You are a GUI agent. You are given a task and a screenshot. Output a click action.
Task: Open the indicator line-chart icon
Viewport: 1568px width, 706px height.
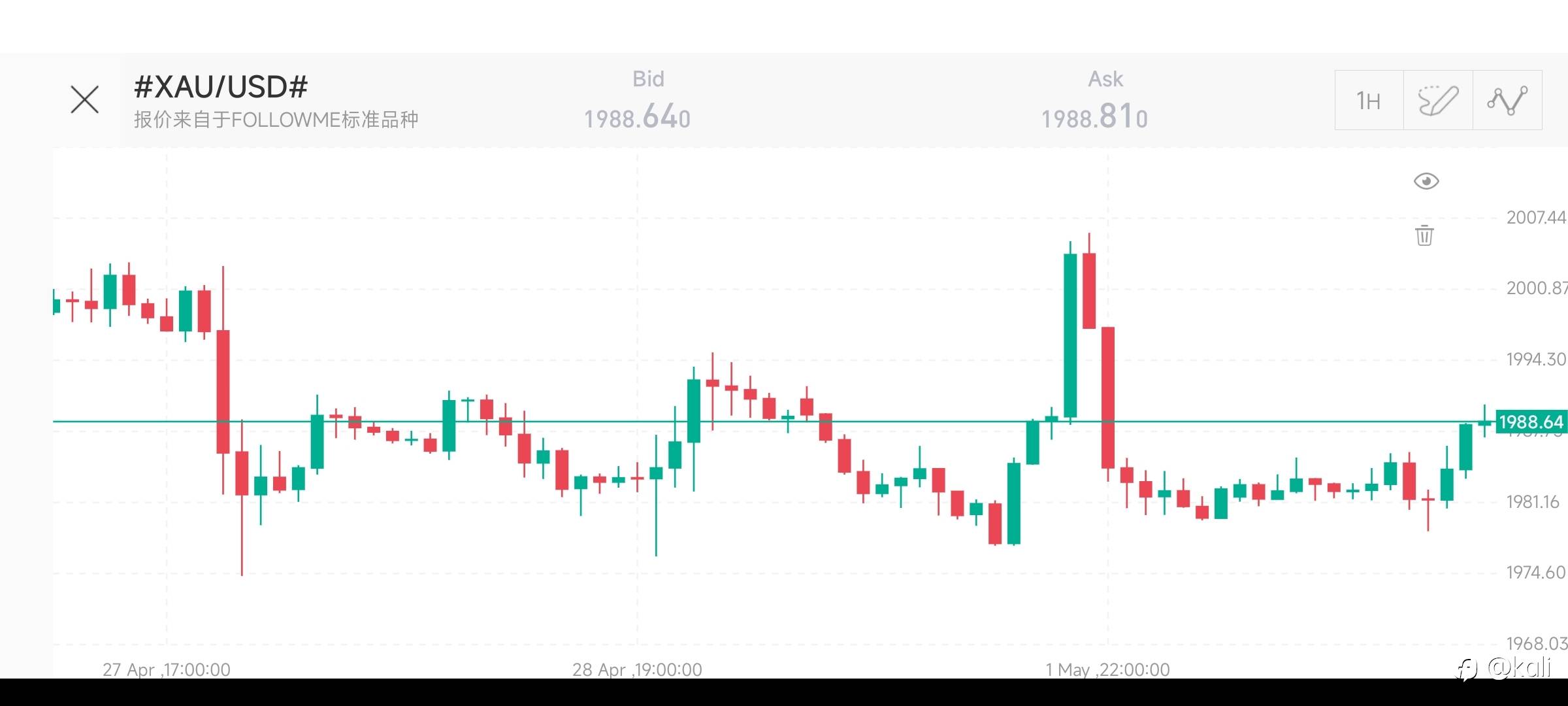(1507, 101)
